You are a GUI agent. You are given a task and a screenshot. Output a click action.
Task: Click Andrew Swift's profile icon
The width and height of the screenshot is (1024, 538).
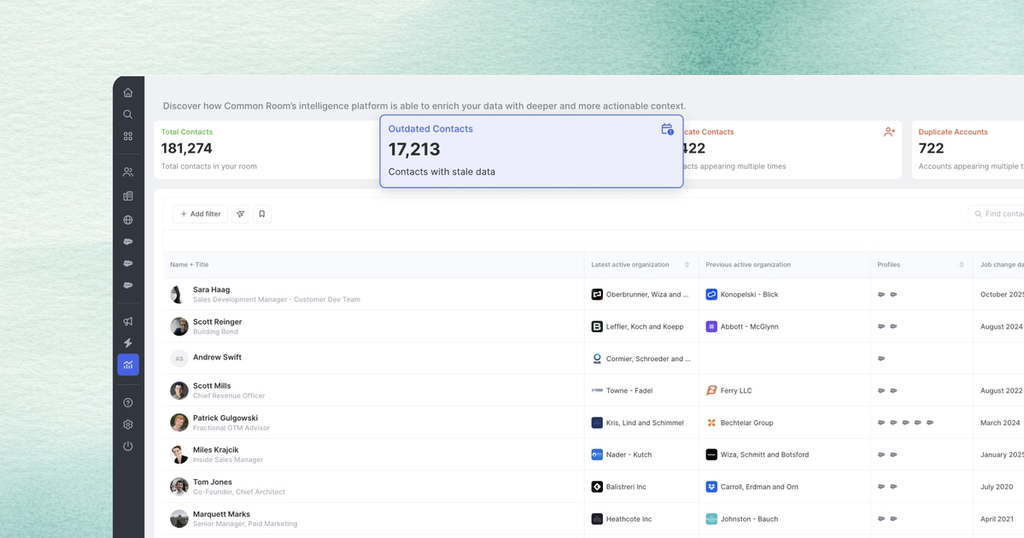pos(881,358)
